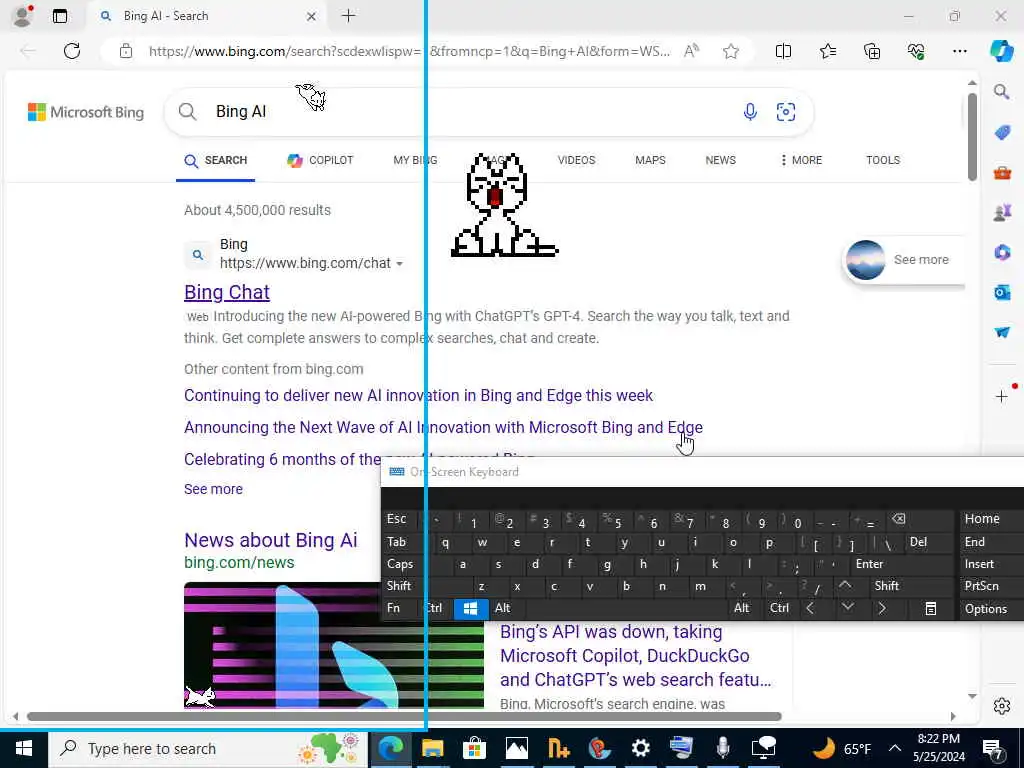Open 'Continuing to deliver new AI innovation' link

pos(418,395)
